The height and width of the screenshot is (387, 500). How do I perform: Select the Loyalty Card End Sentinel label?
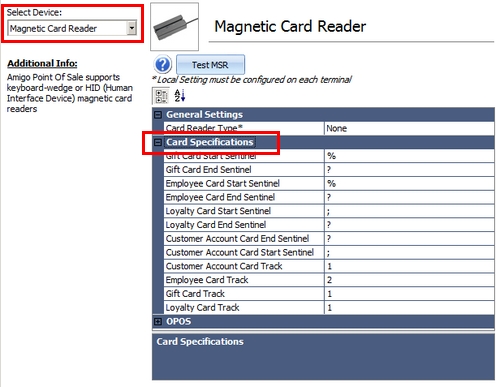pos(216,225)
